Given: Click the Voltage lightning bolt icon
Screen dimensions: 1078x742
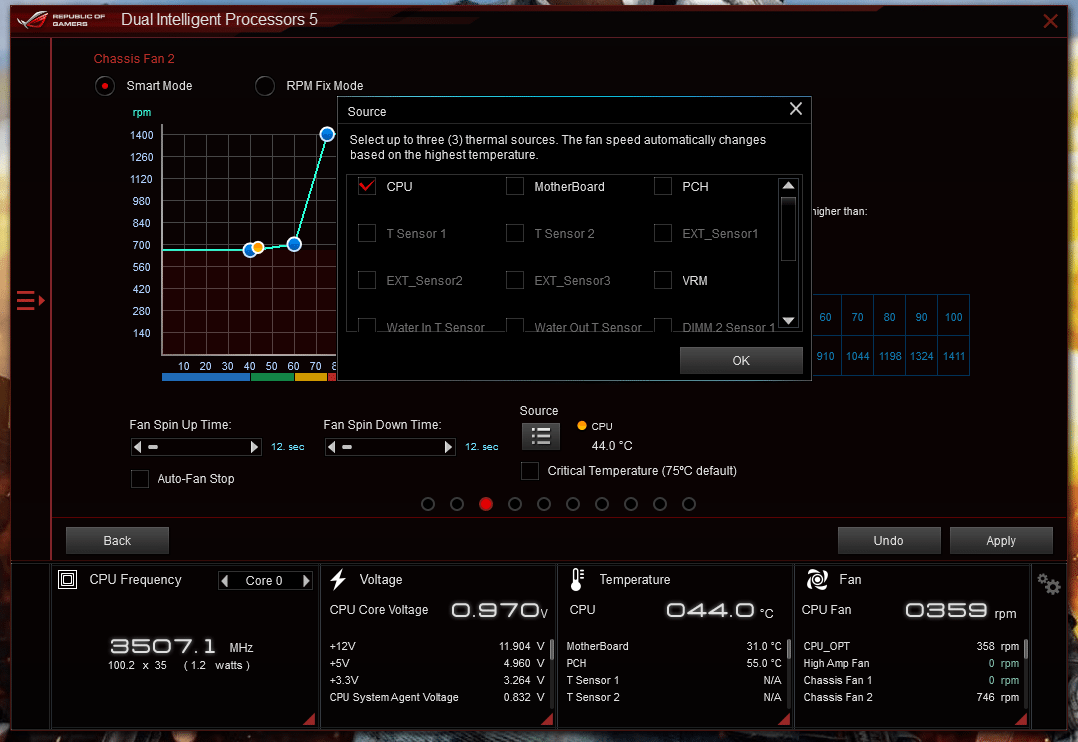Looking at the screenshot, I should [x=338, y=580].
